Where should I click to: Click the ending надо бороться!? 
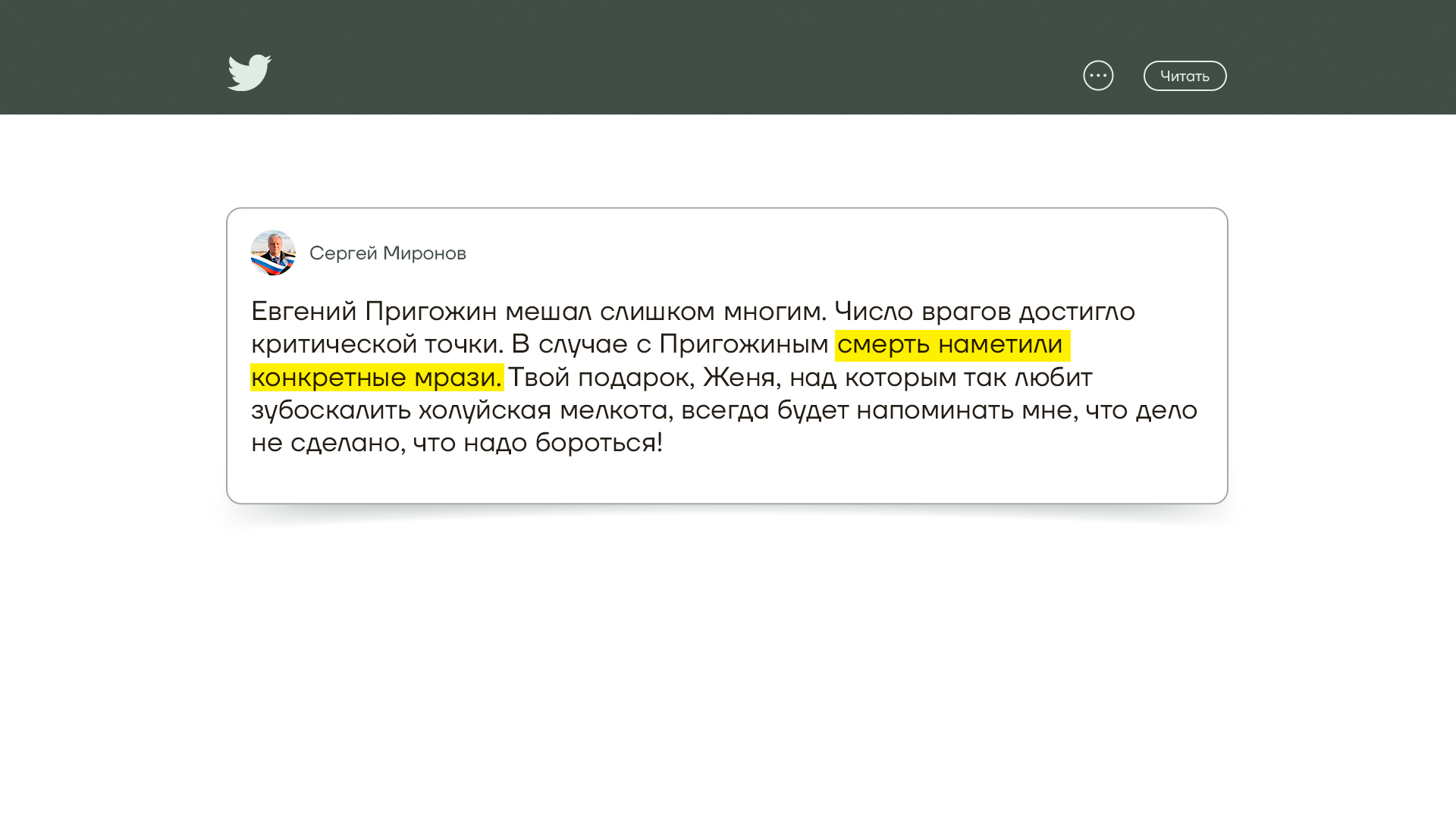click(x=562, y=443)
